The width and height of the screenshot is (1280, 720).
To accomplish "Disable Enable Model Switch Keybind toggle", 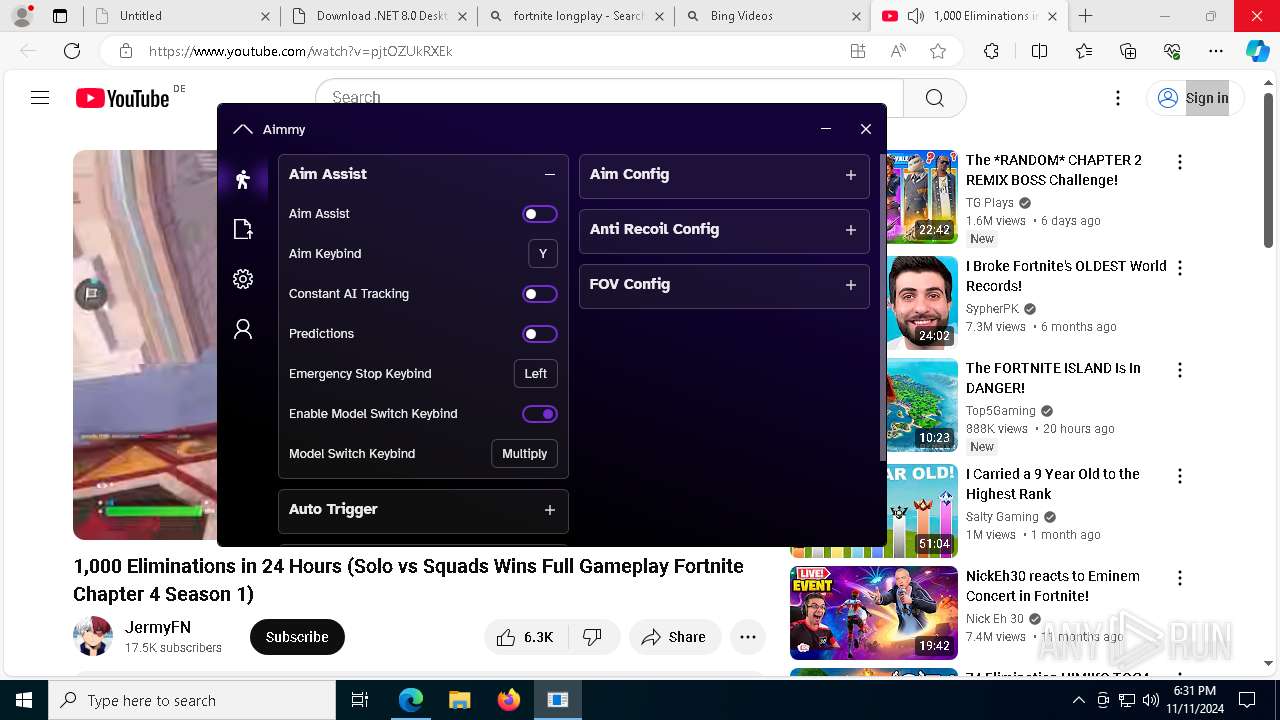I will click(540, 414).
